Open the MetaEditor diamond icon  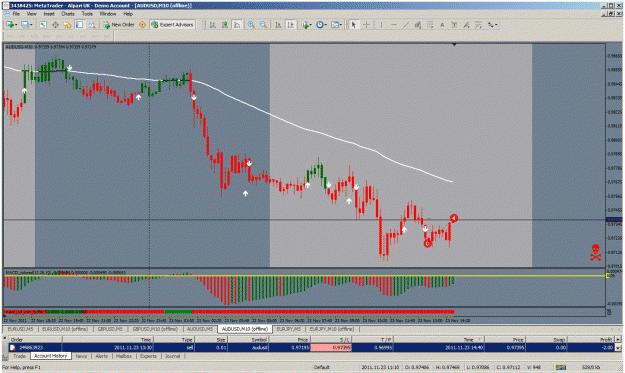coord(142,25)
